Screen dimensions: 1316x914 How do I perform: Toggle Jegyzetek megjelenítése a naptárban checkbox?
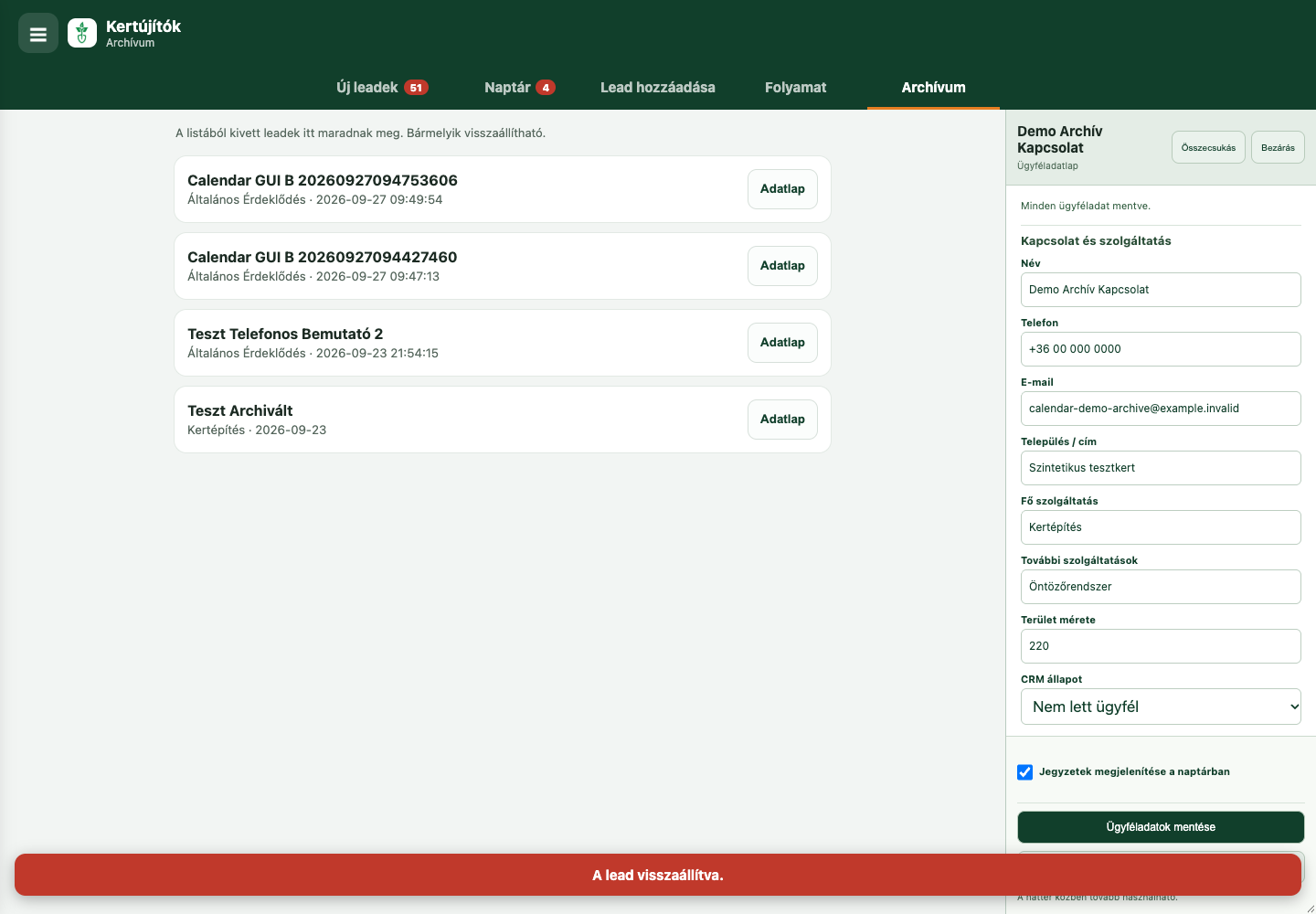1025,772
